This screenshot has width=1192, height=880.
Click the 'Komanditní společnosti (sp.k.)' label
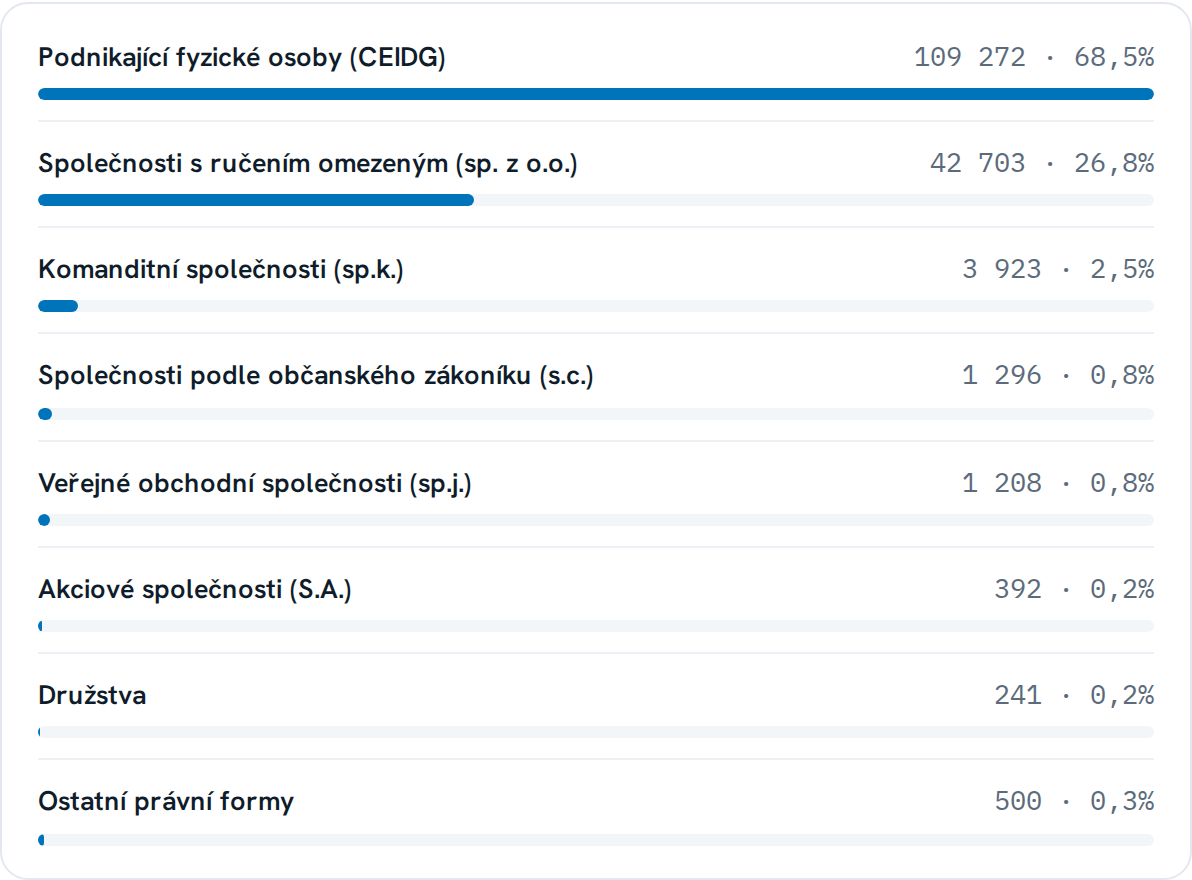(220, 270)
